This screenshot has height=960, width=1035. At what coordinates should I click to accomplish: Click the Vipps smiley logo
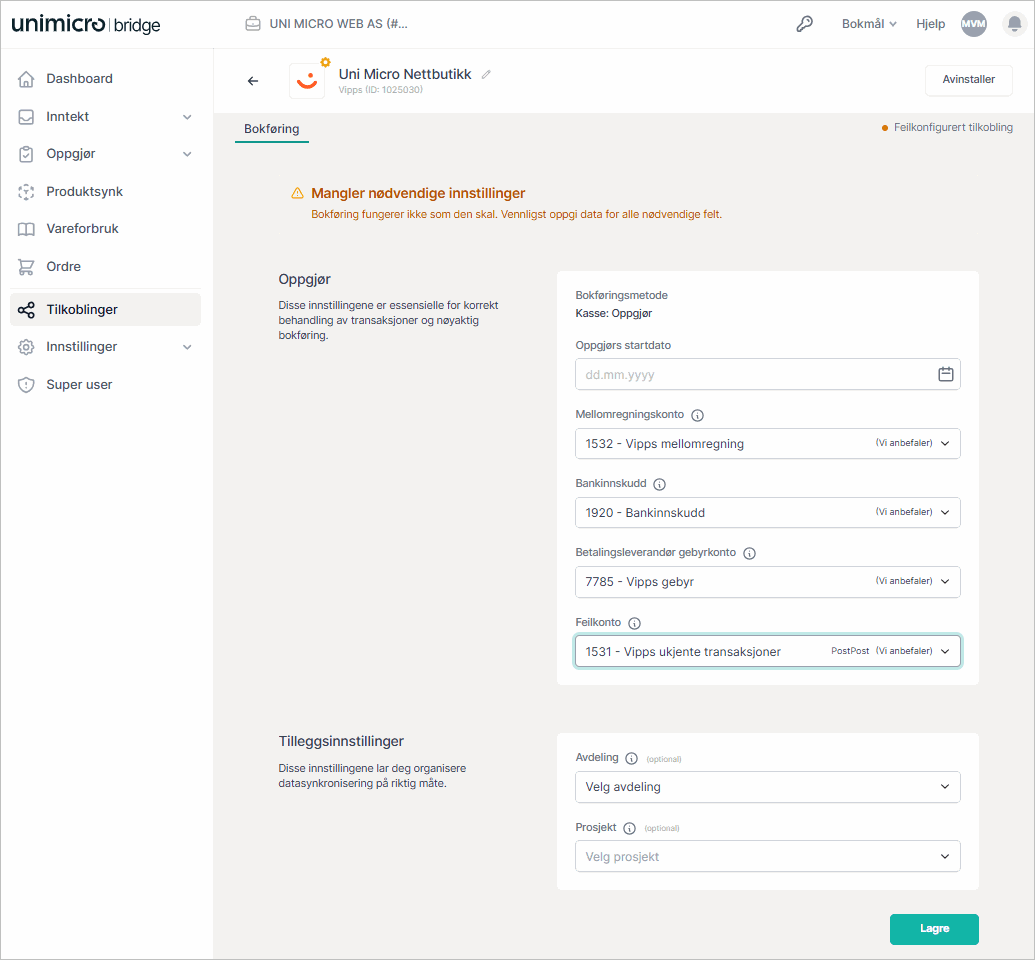[307, 81]
